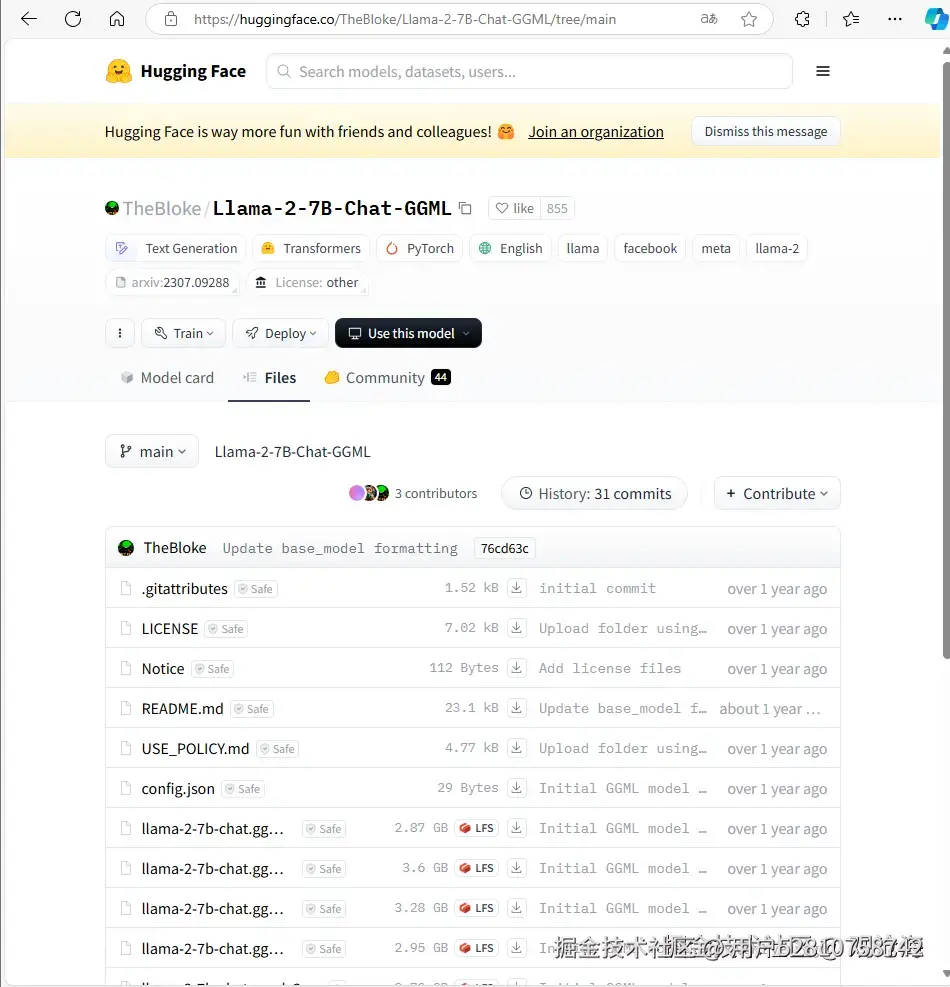The image size is (950, 987).
Task: Open the favorites list icon
Action: (851, 20)
